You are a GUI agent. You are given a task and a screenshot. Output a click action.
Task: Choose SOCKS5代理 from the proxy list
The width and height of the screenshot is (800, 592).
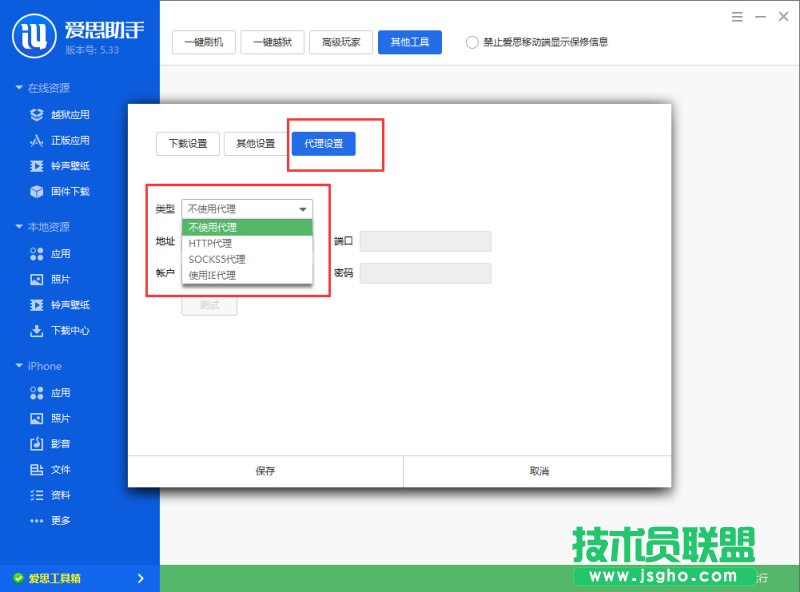click(215, 259)
